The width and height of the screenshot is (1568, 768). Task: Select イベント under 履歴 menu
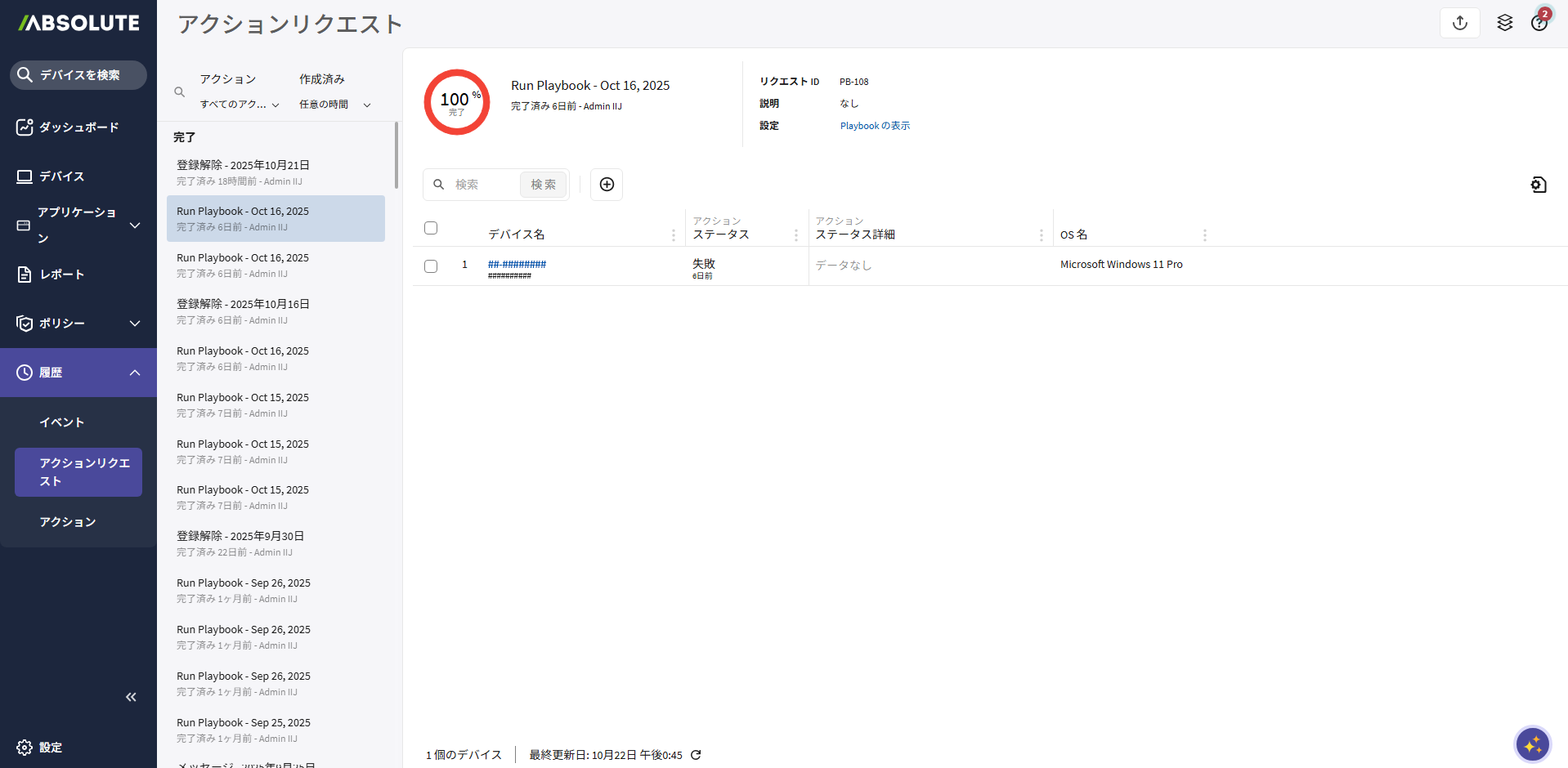pos(62,422)
